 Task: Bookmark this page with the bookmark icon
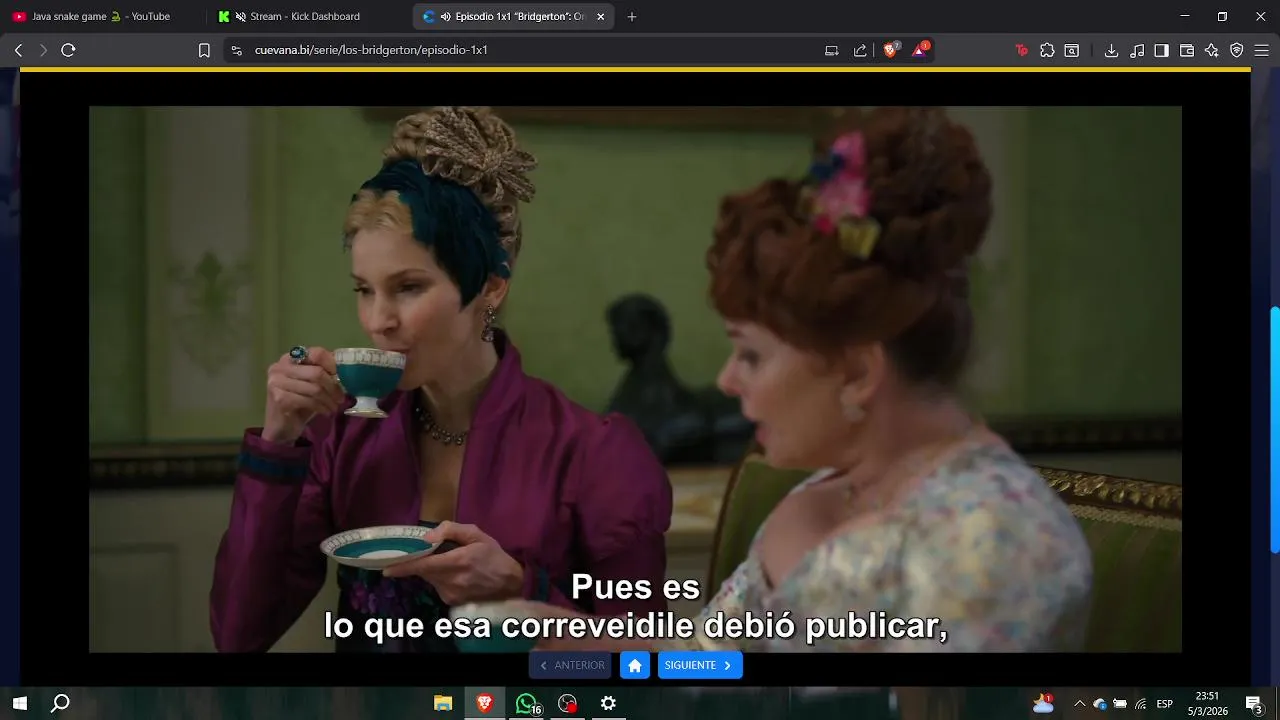click(204, 50)
